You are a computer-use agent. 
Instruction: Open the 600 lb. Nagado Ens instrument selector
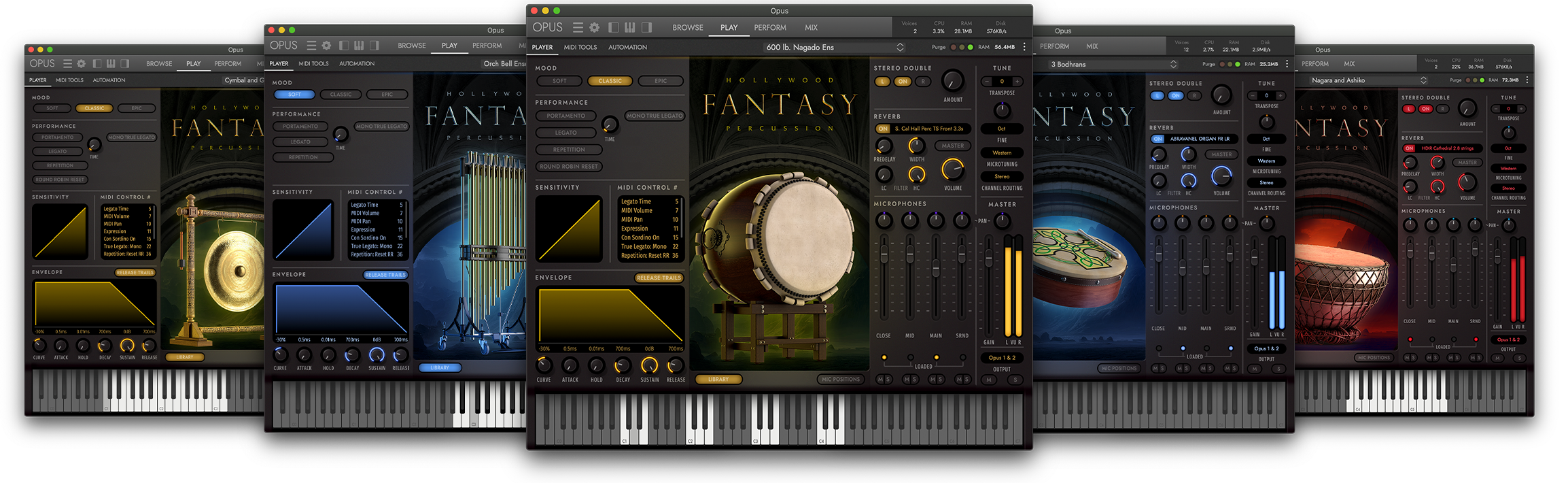point(834,47)
